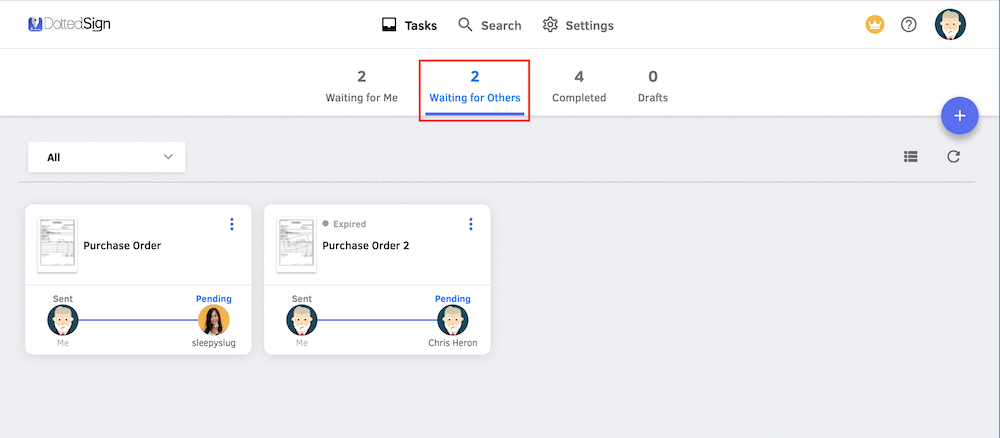Click Chris Heron pending signer avatar

tap(453, 320)
